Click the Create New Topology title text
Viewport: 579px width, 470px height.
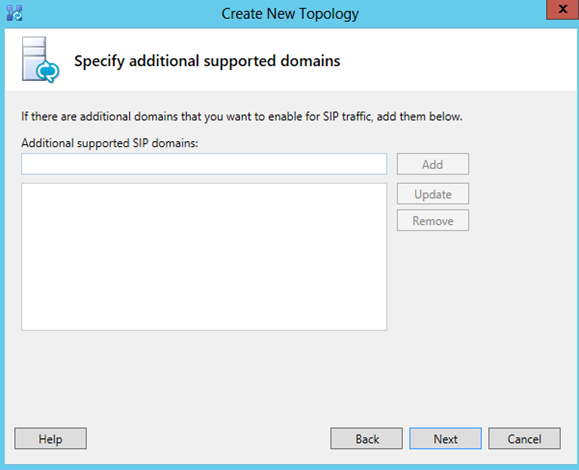[x=290, y=14]
